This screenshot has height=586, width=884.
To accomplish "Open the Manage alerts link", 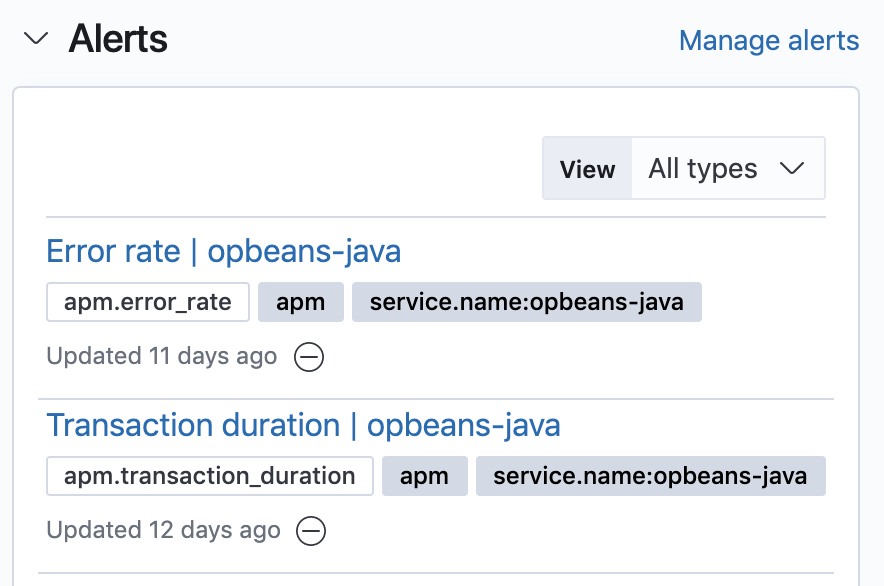I will tap(768, 41).
